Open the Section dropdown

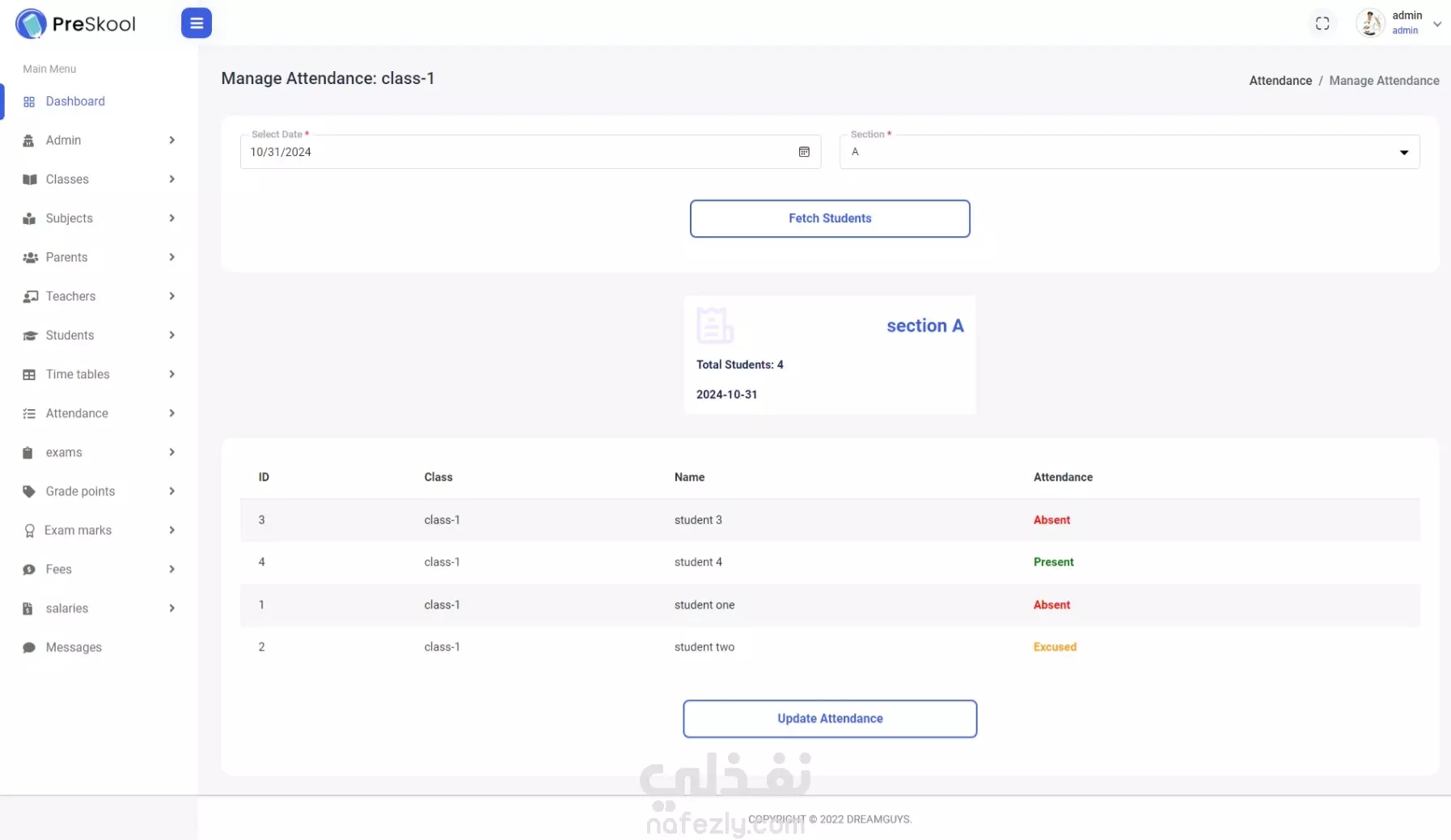(1129, 152)
